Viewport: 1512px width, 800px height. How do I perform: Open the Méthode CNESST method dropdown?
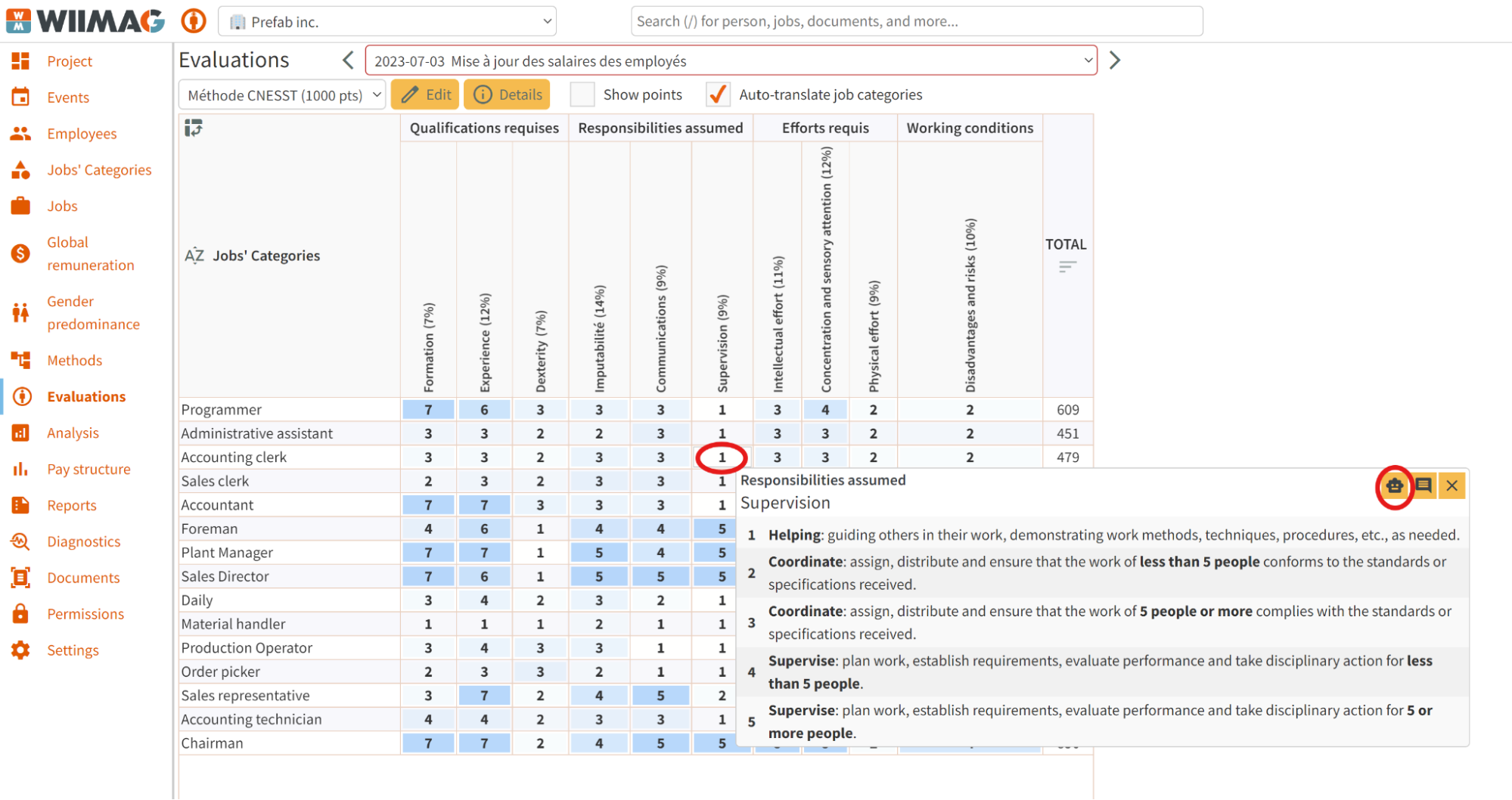point(282,95)
